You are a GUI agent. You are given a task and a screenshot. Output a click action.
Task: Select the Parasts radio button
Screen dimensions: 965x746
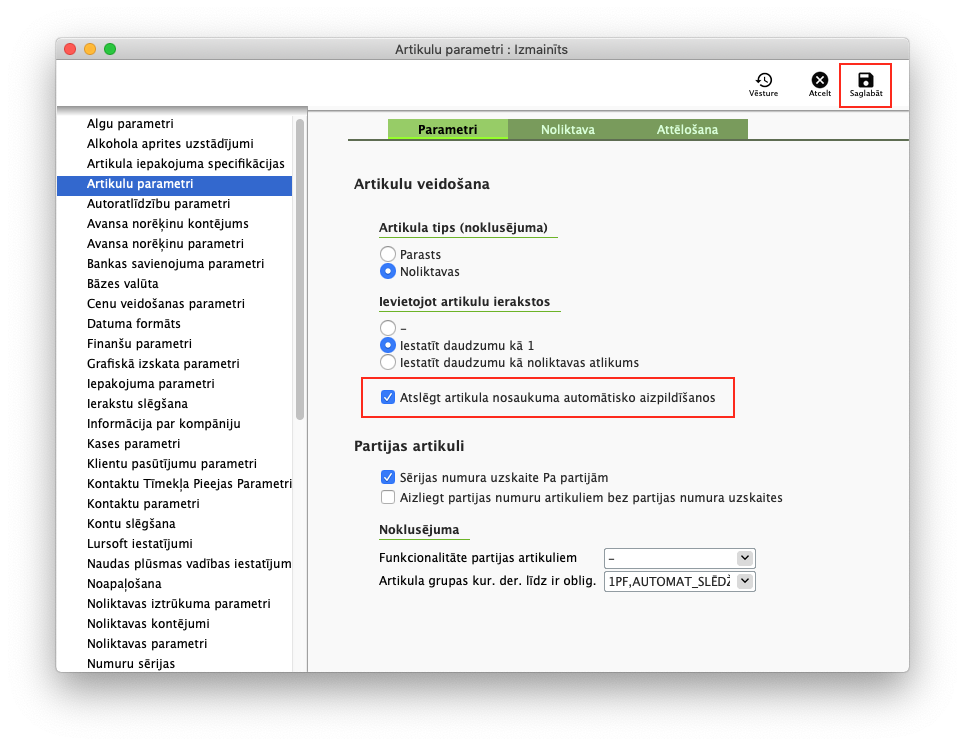pos(388,255)
